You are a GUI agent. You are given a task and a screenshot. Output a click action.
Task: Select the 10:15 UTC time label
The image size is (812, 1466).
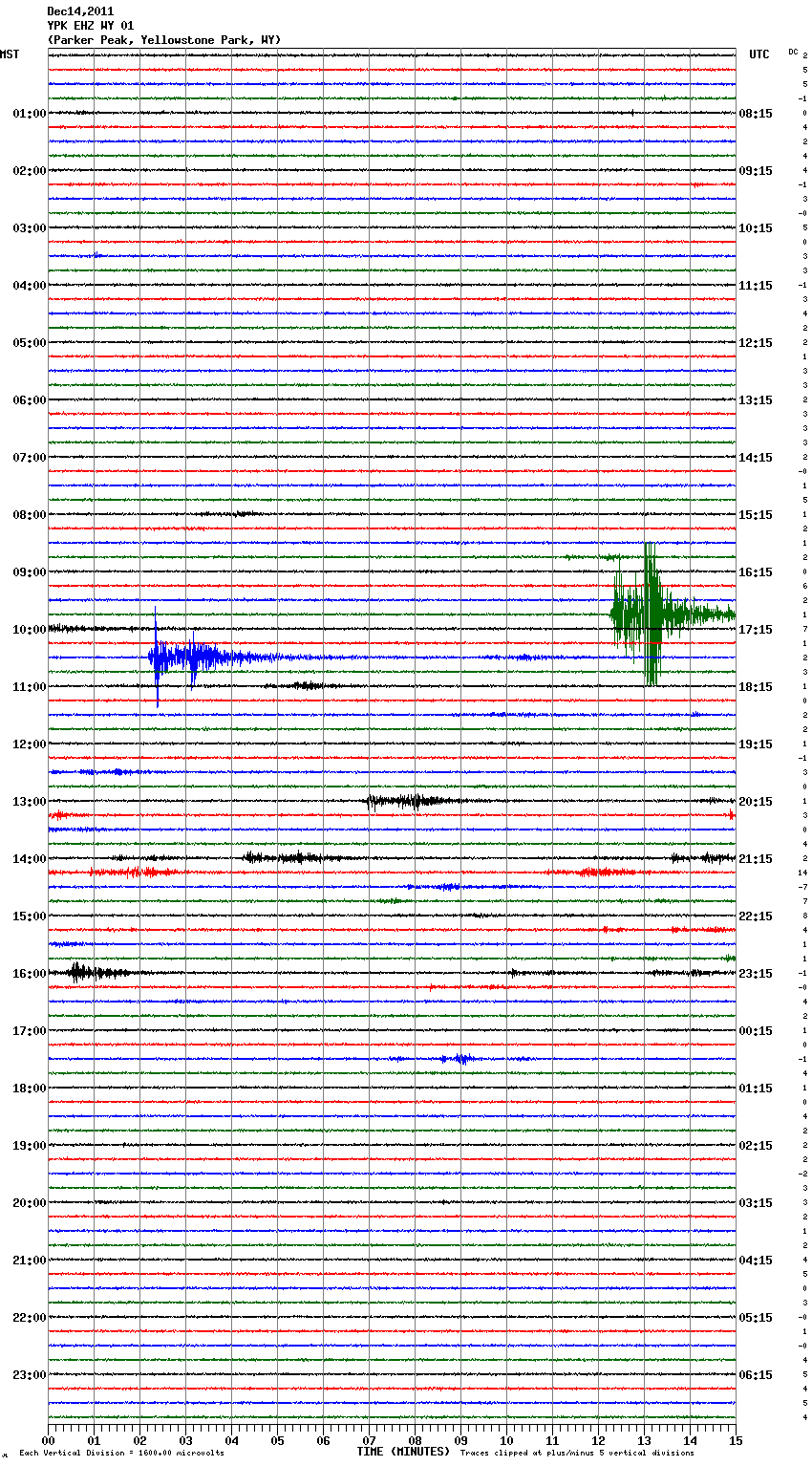click(x=756, y=228)
